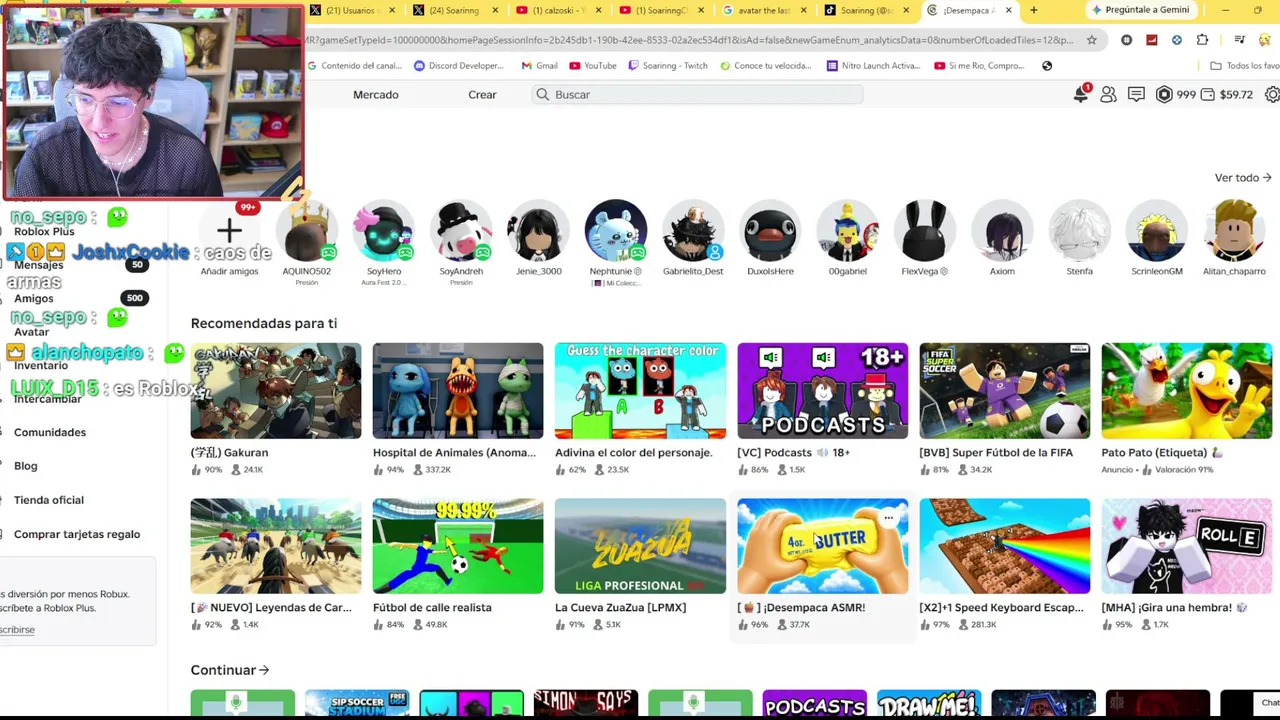The height and width of the screenshot is (720, 1280).
Task: Open Comunidades in the sidebar
Action: (50, 432)
